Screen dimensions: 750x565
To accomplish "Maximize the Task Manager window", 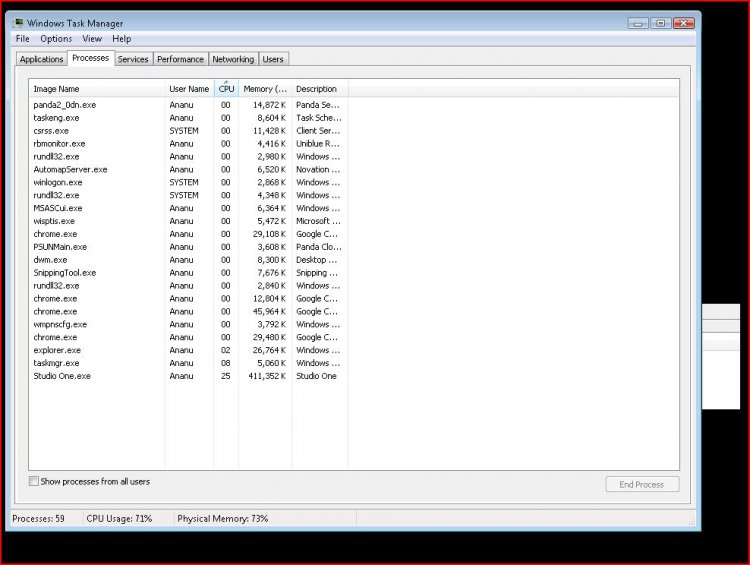I will pyautogui.click(x=661, y=23).
